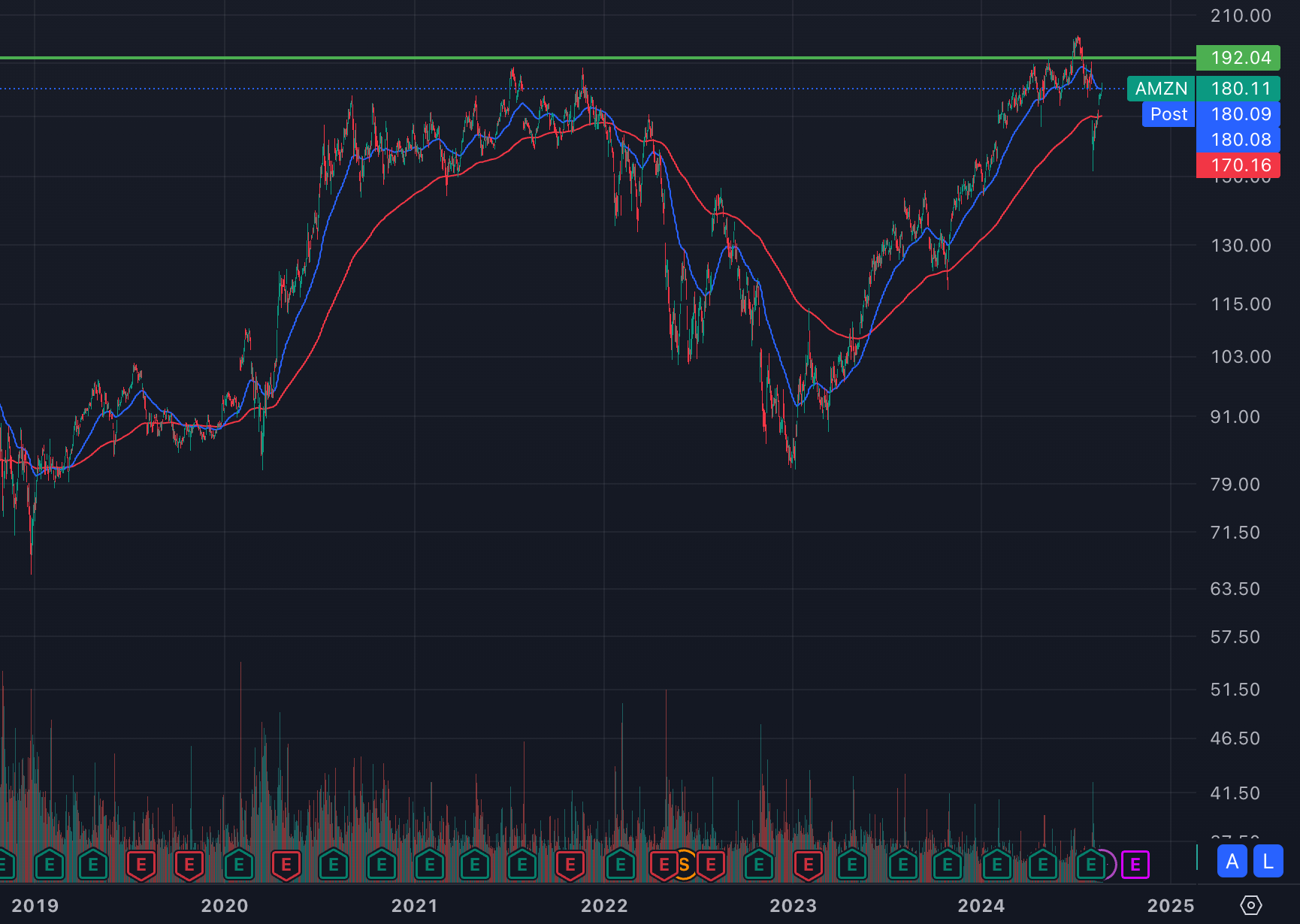1300x924 pixels.
Task: Click the 130.00 price scale value
Action: [1241, 246]
